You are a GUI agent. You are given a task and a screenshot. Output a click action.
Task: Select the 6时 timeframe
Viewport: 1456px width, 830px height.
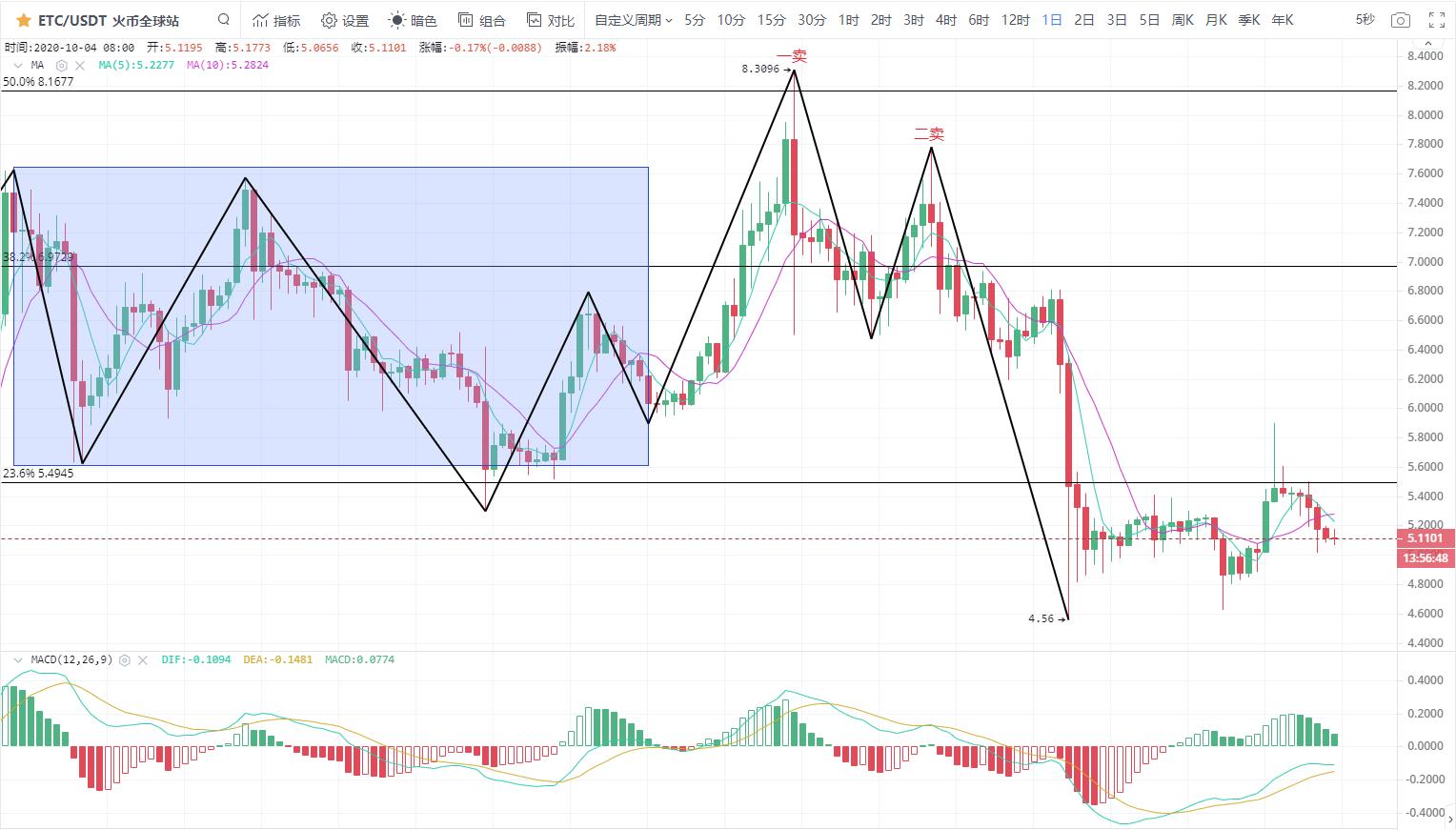979,20
